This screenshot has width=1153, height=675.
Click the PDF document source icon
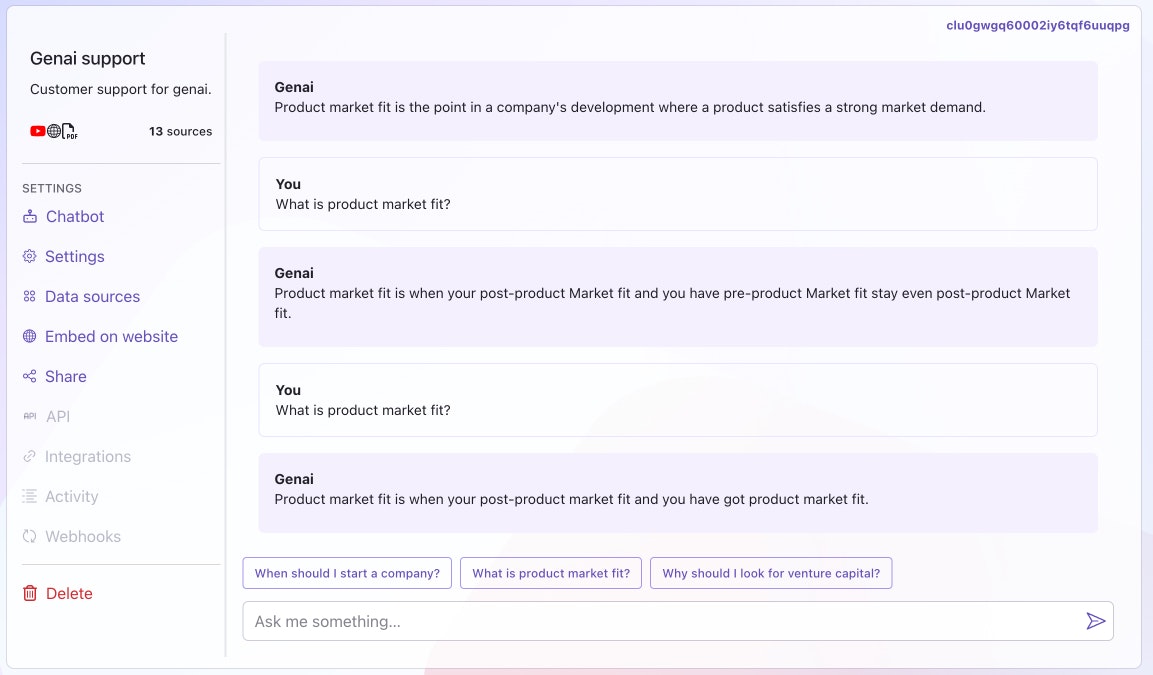(69, 131)
